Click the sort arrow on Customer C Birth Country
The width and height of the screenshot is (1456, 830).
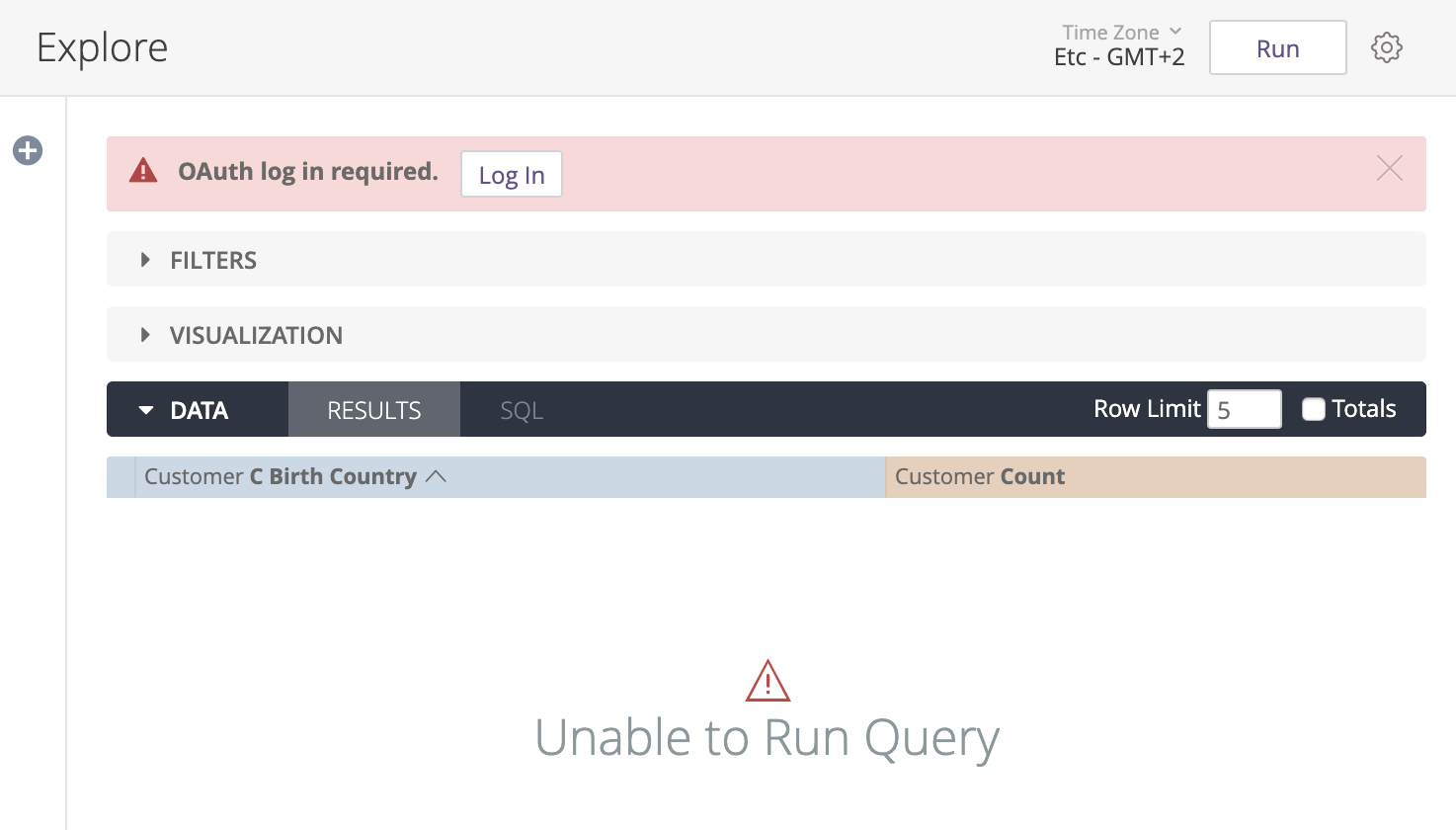coord(438,476)
